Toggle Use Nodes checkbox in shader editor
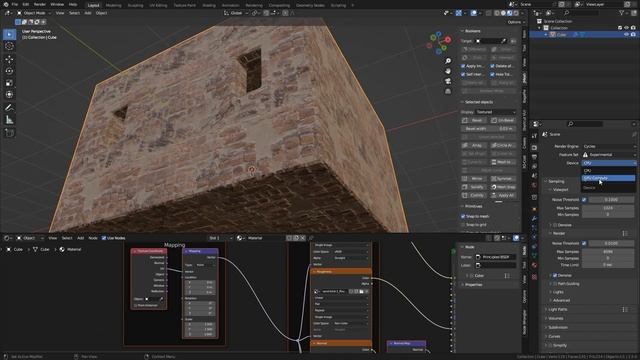 104,238
